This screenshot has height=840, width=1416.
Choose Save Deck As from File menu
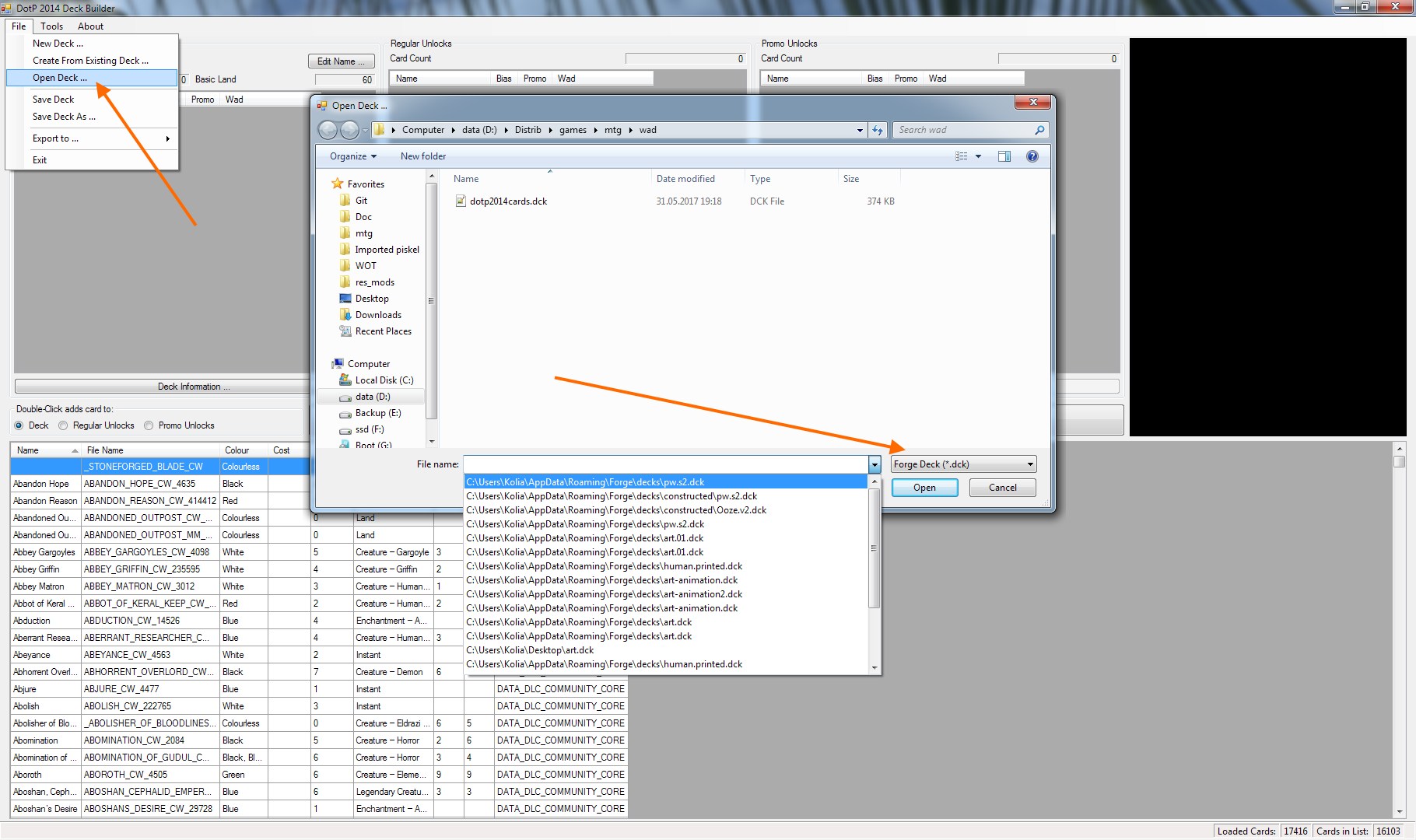pos(64,117)
